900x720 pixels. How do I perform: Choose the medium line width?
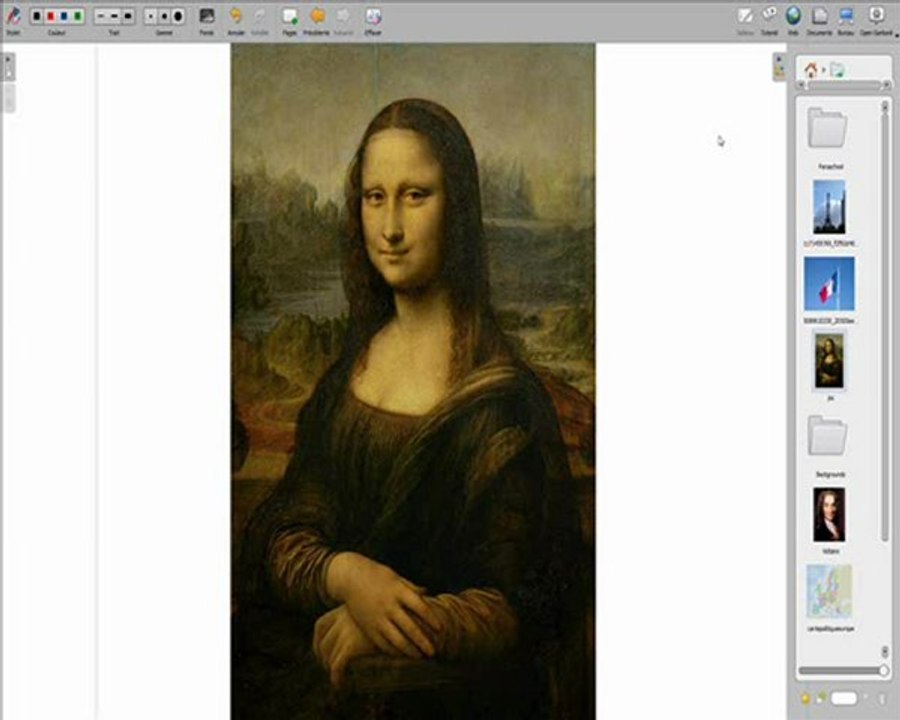click(114, 16)
